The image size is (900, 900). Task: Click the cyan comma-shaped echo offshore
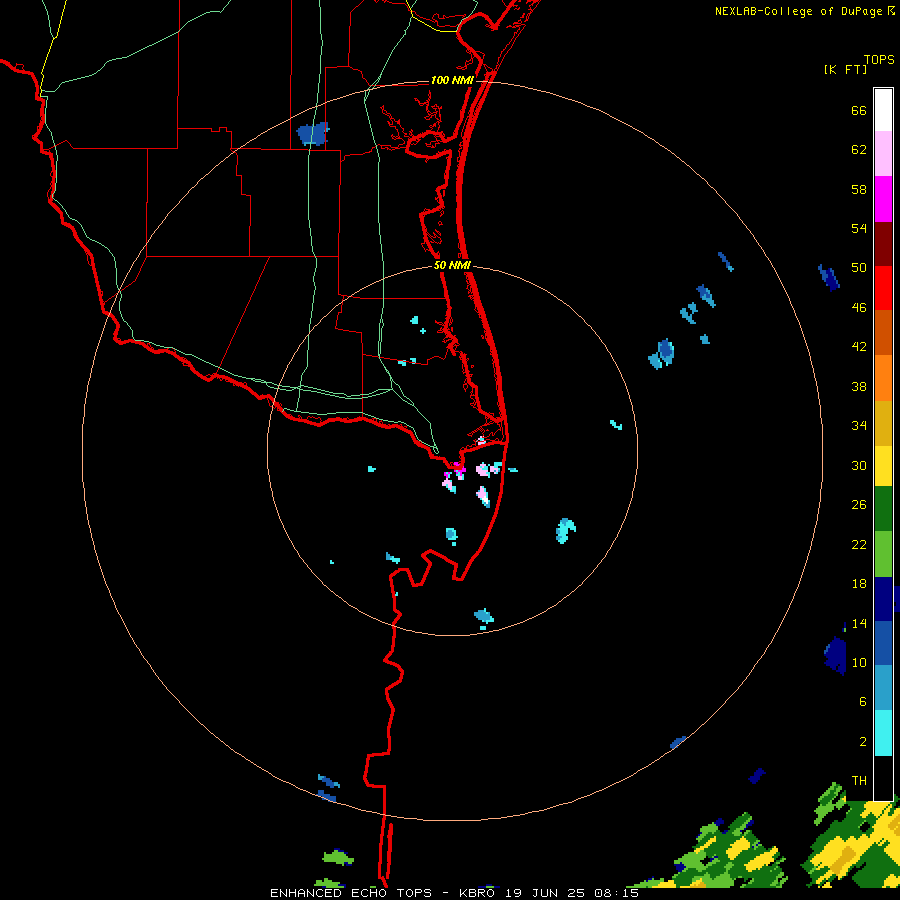click(565, 530)
